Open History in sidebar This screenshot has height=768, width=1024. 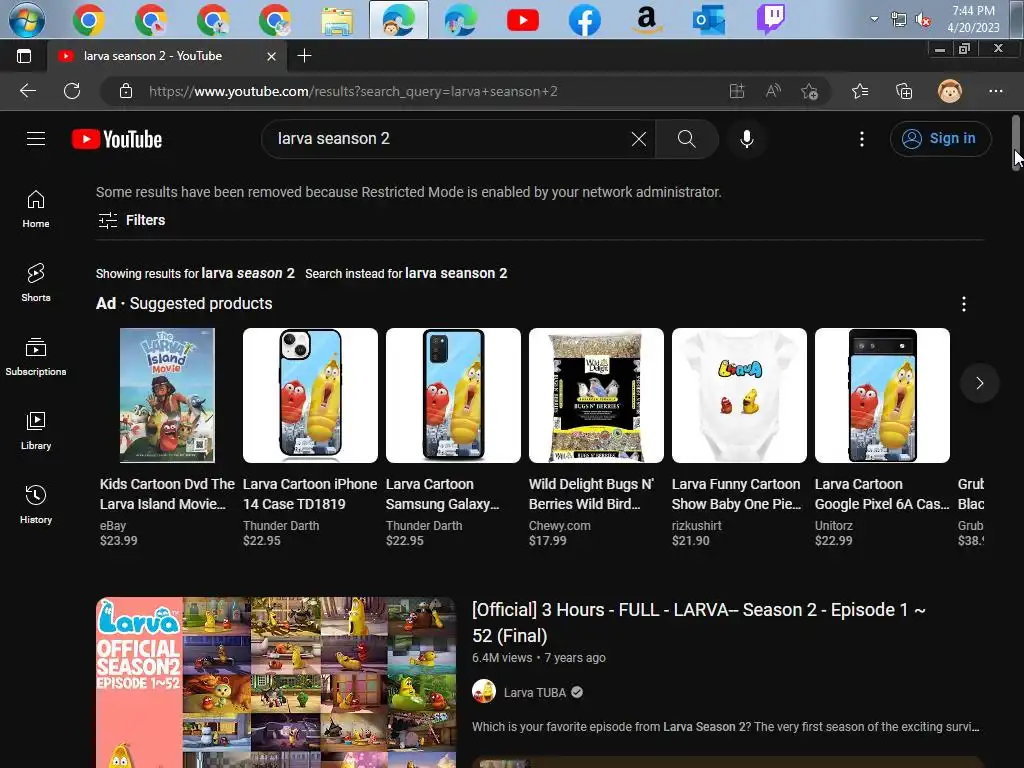click(36, 505)
